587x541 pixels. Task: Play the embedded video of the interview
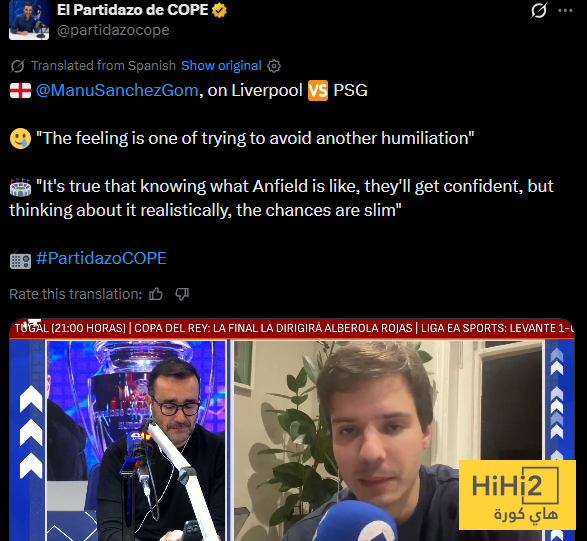pos(292,429)
